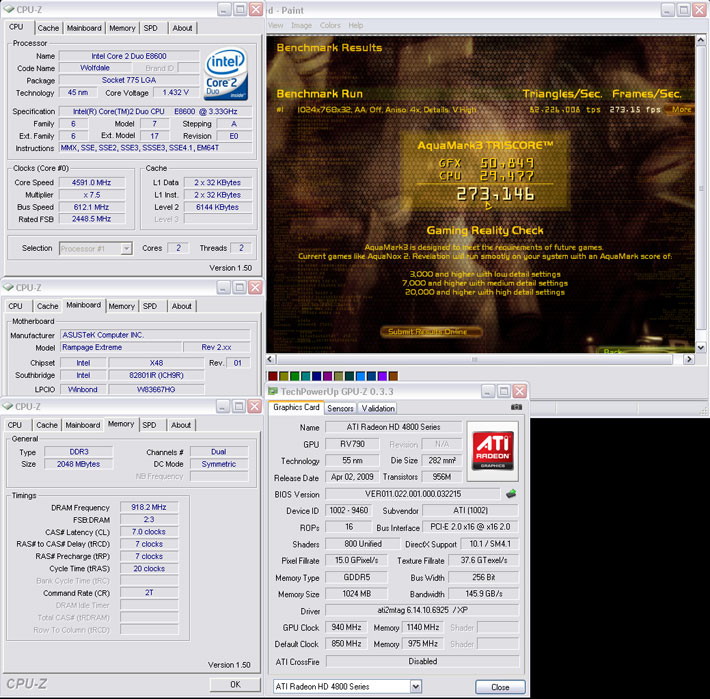
Task: Pick the dark red palette swatch in Paint
Action: click(273, 376)
